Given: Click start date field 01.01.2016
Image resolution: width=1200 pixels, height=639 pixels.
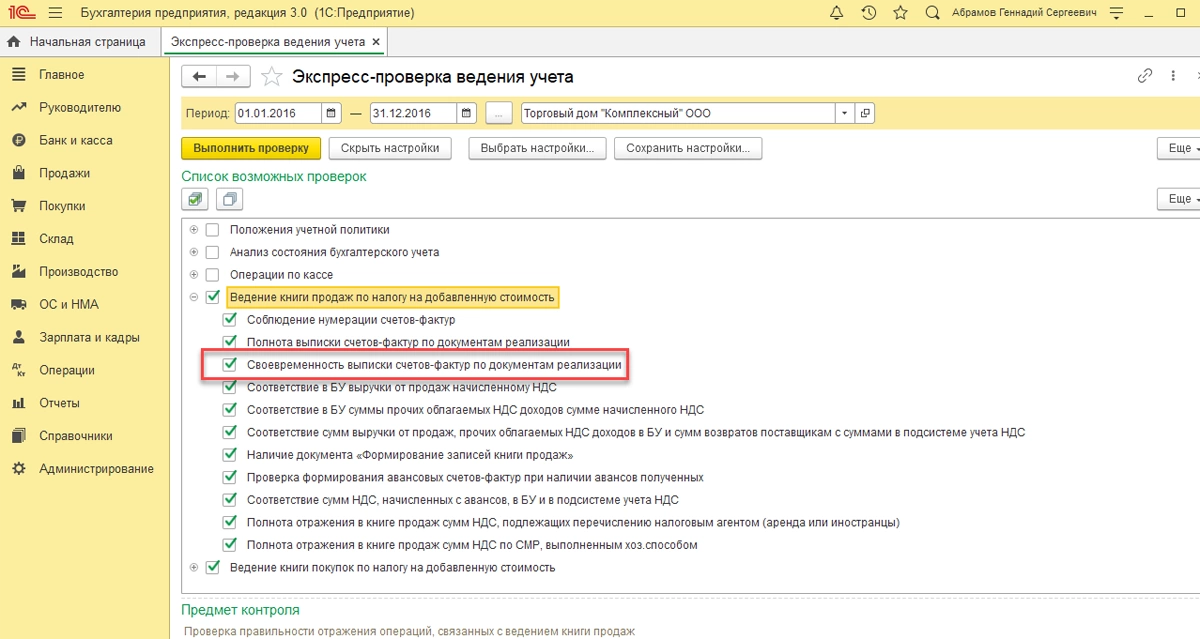Looking at the screenshot, I should tap(279, 113).
